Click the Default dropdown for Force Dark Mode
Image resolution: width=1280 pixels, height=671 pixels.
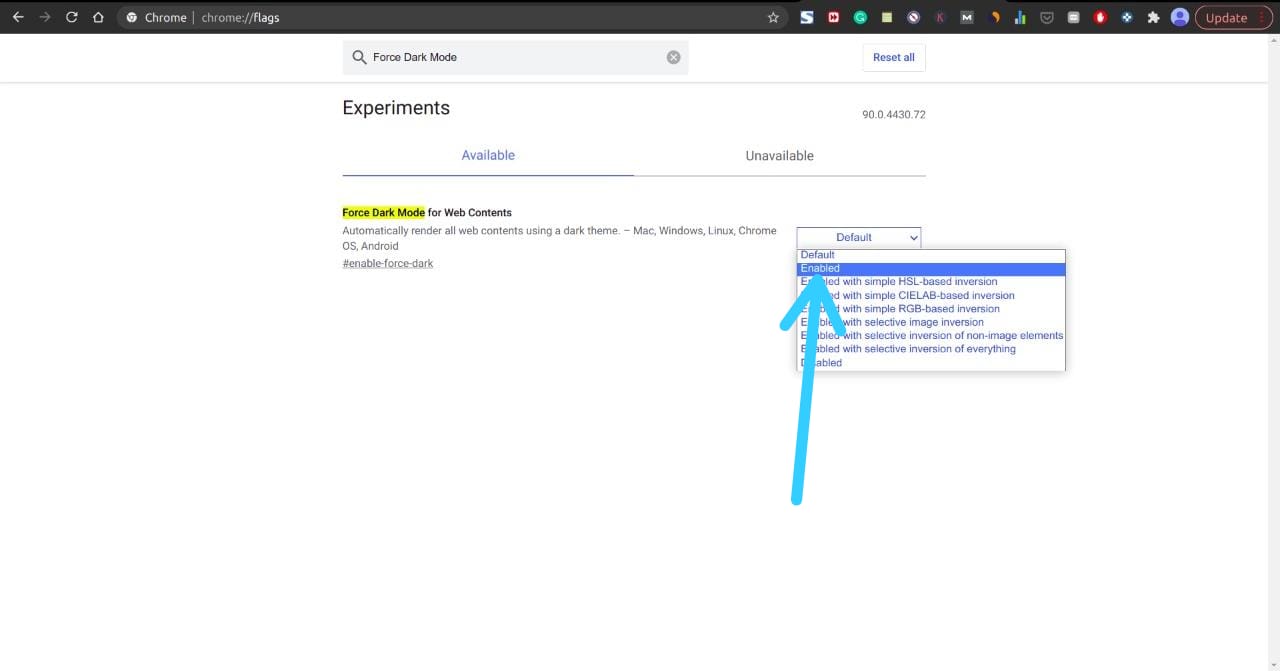click(859, 237)
